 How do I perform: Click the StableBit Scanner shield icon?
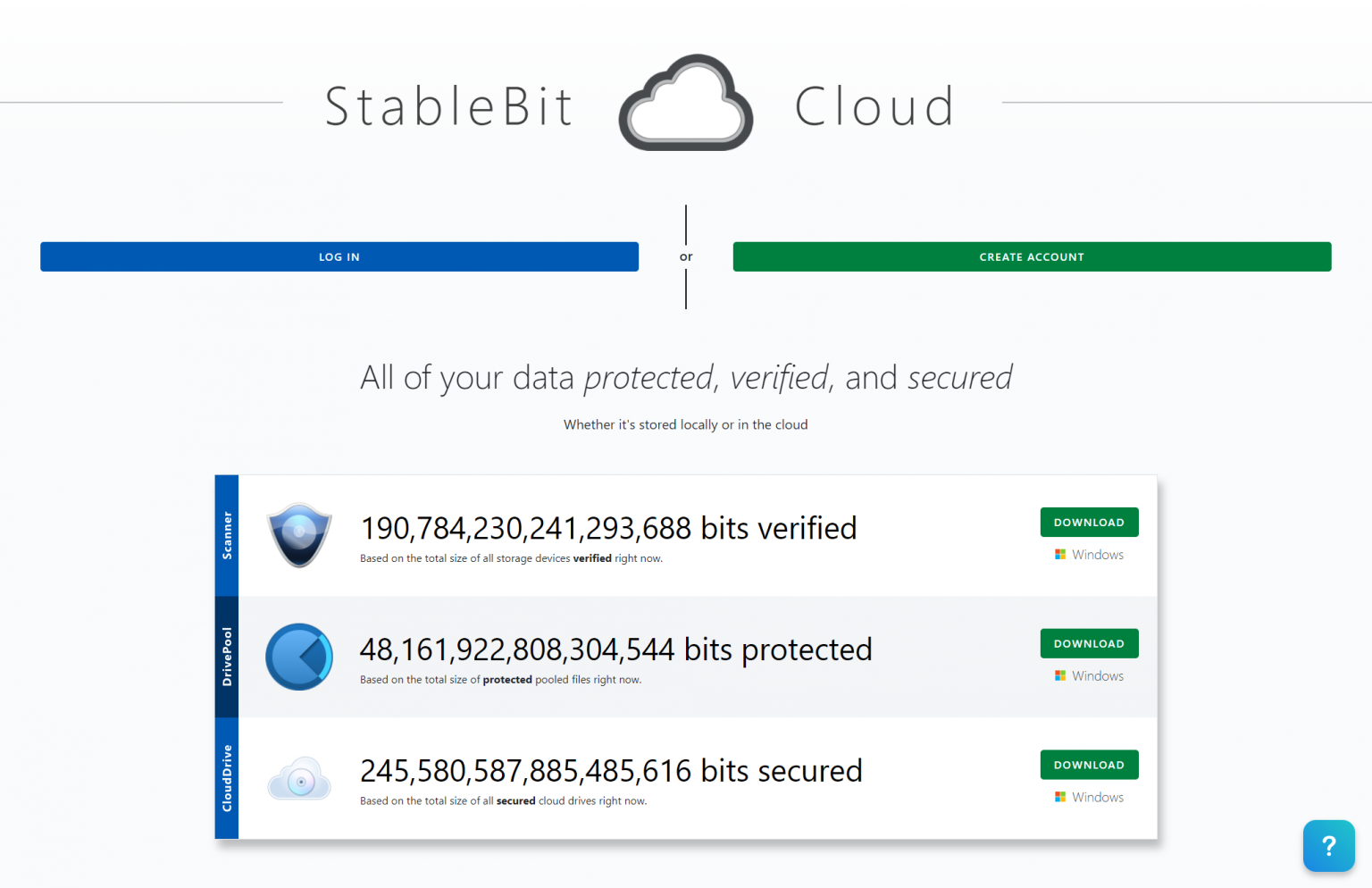(x=299, y=535)
